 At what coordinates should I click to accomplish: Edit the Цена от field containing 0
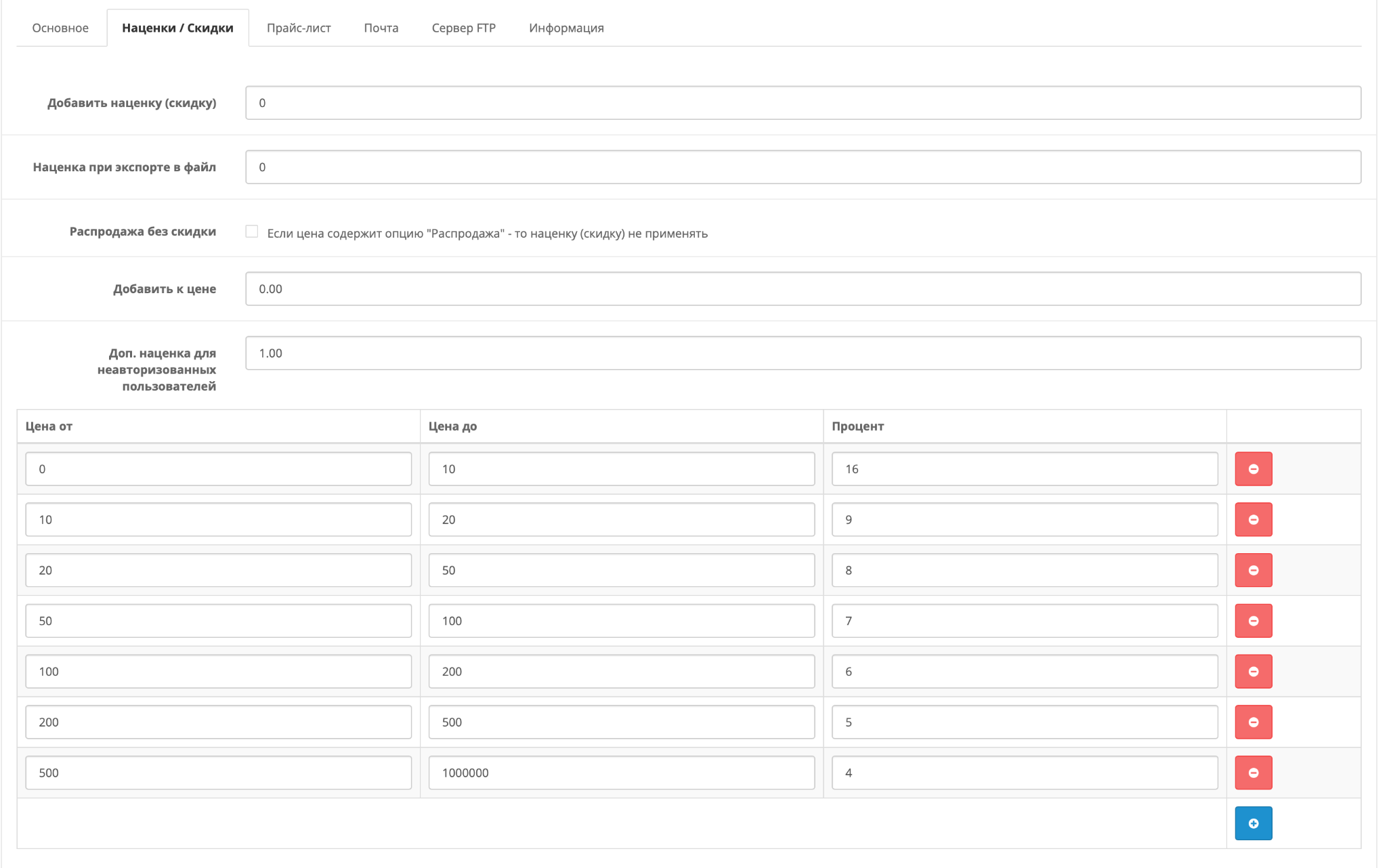point(218,469)
